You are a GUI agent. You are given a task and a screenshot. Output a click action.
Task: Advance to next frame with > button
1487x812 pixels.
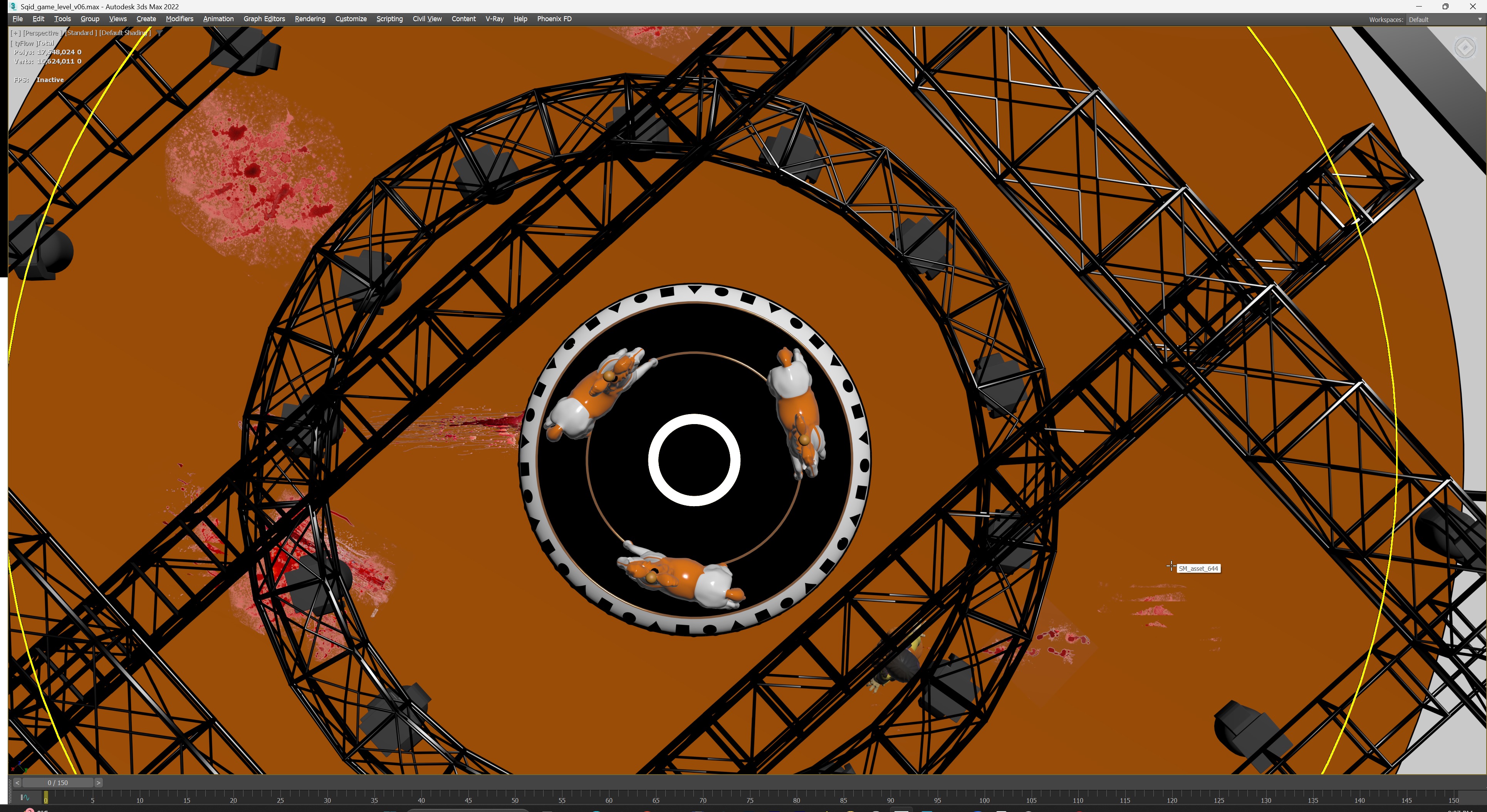pyautogui.click(x=99, y=783)
